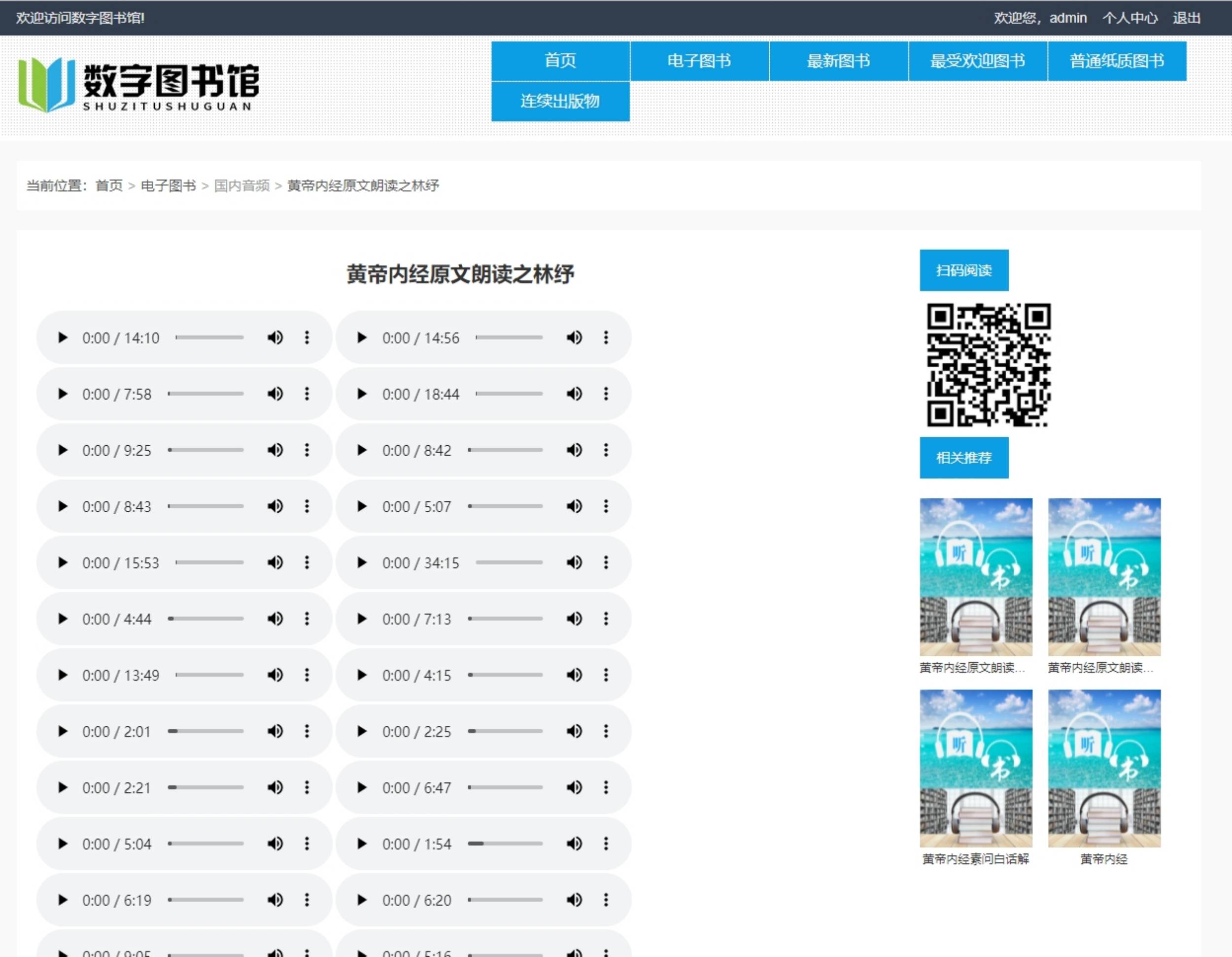Expand options menu for 6:47 track
Image resolution: width=1232 pixels, height=957 pixels.
coord(606,787)
